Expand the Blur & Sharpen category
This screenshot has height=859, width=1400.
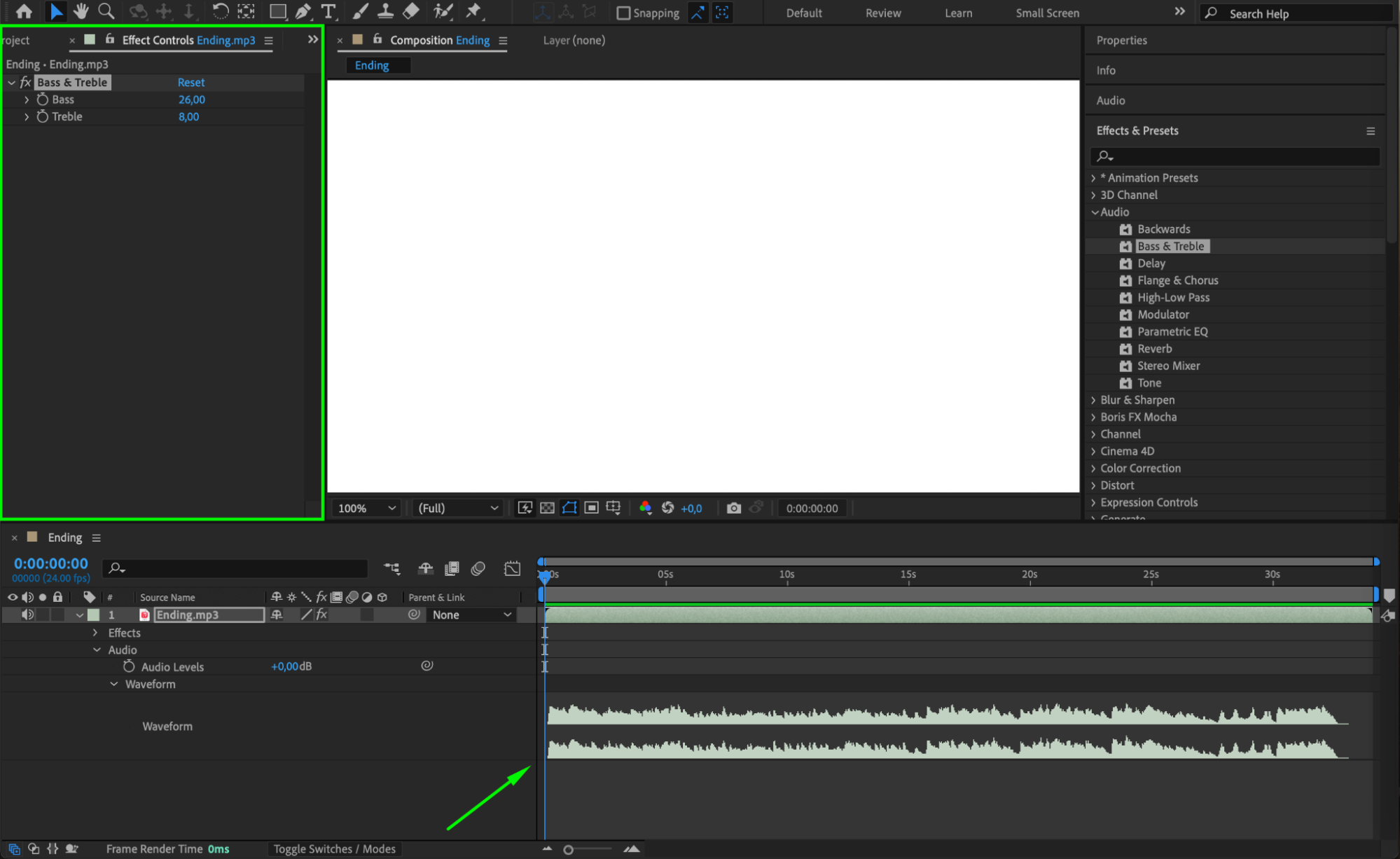(1093, 400)
